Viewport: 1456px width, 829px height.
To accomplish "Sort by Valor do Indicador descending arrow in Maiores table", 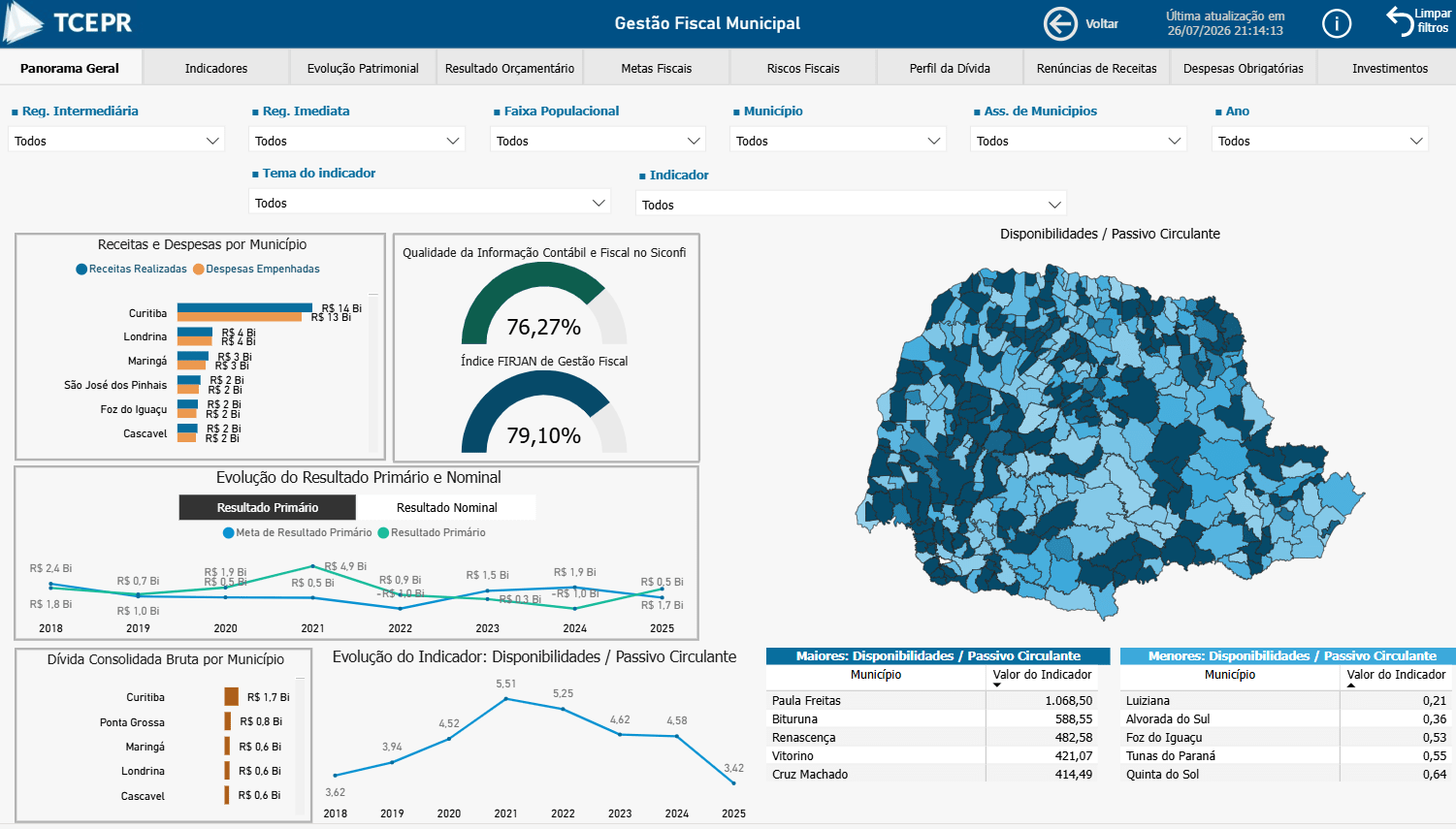I will coord(996,686).
